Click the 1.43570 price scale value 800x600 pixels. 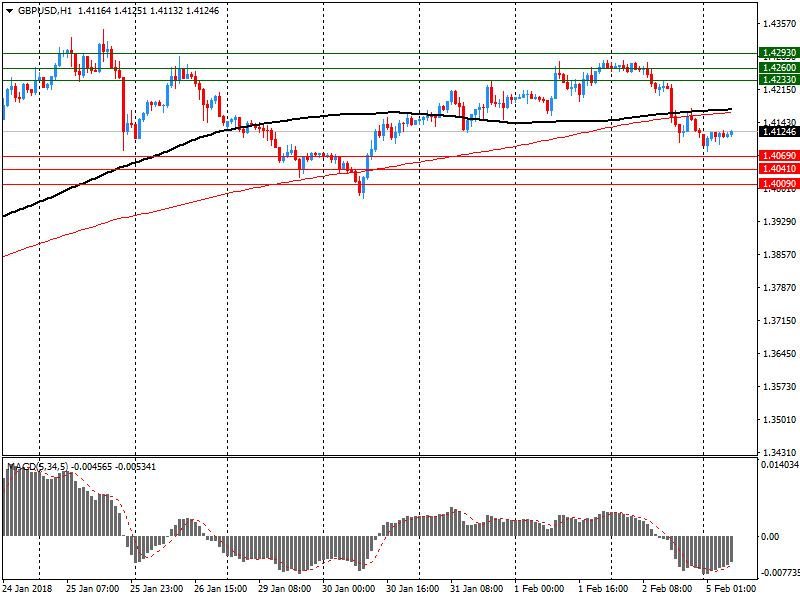coord(779,23)
